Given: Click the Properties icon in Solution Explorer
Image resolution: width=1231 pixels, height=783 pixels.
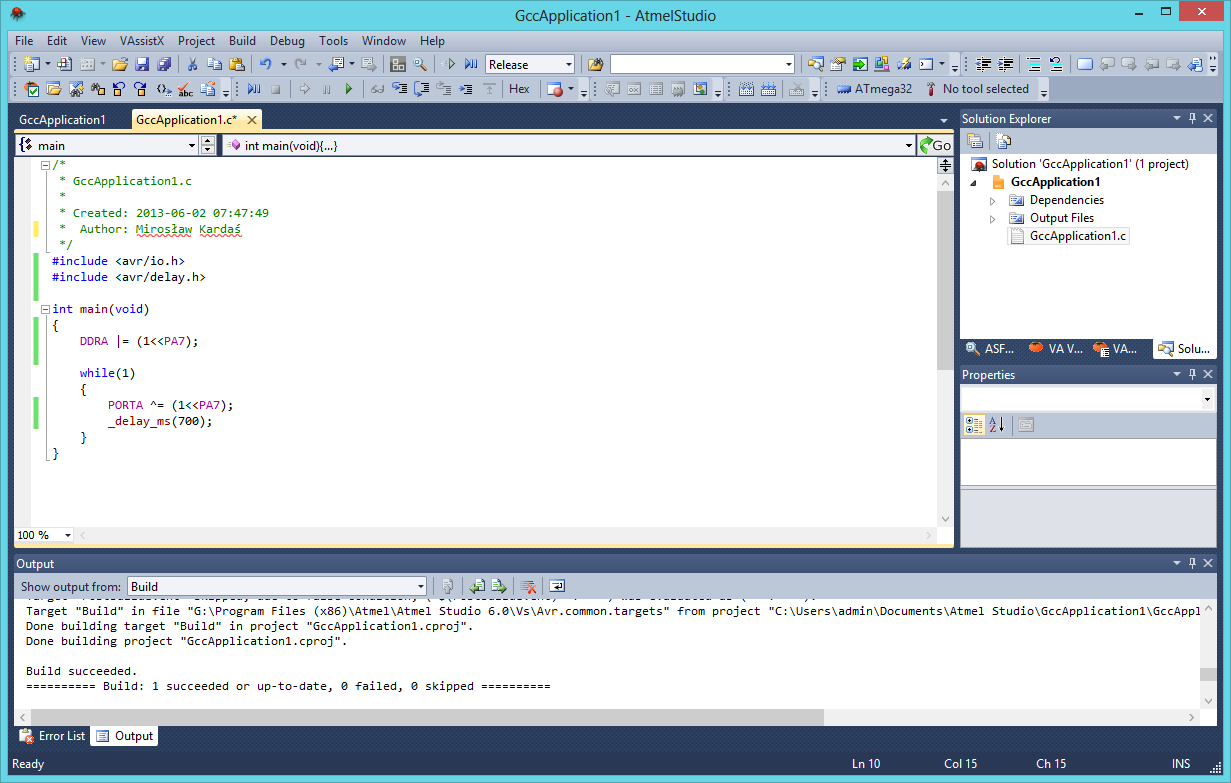Looking at the screenshot, I should point(975,141).
